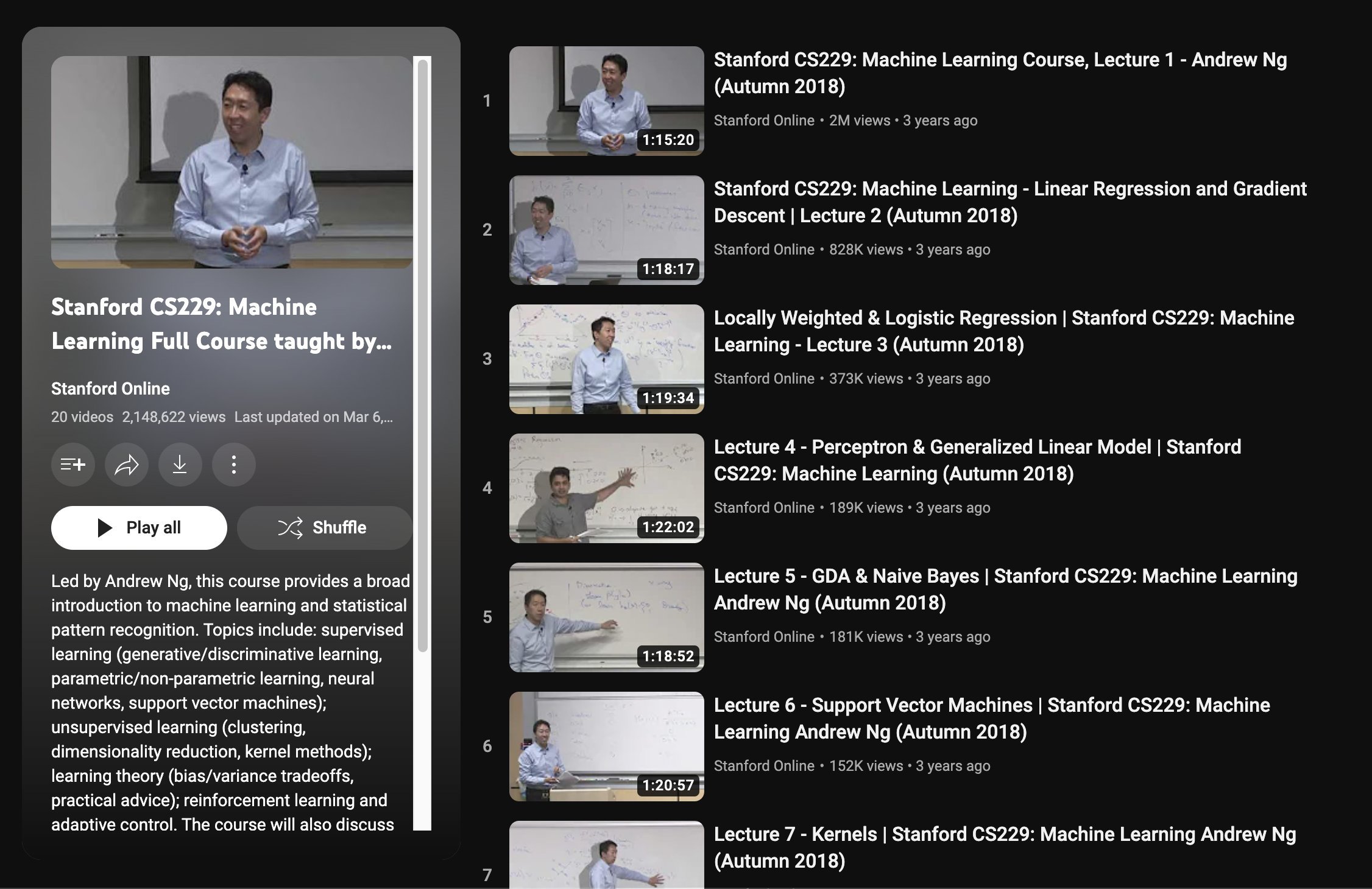
Task: Click the "20 videos" count text
Action: pos(82,417)
